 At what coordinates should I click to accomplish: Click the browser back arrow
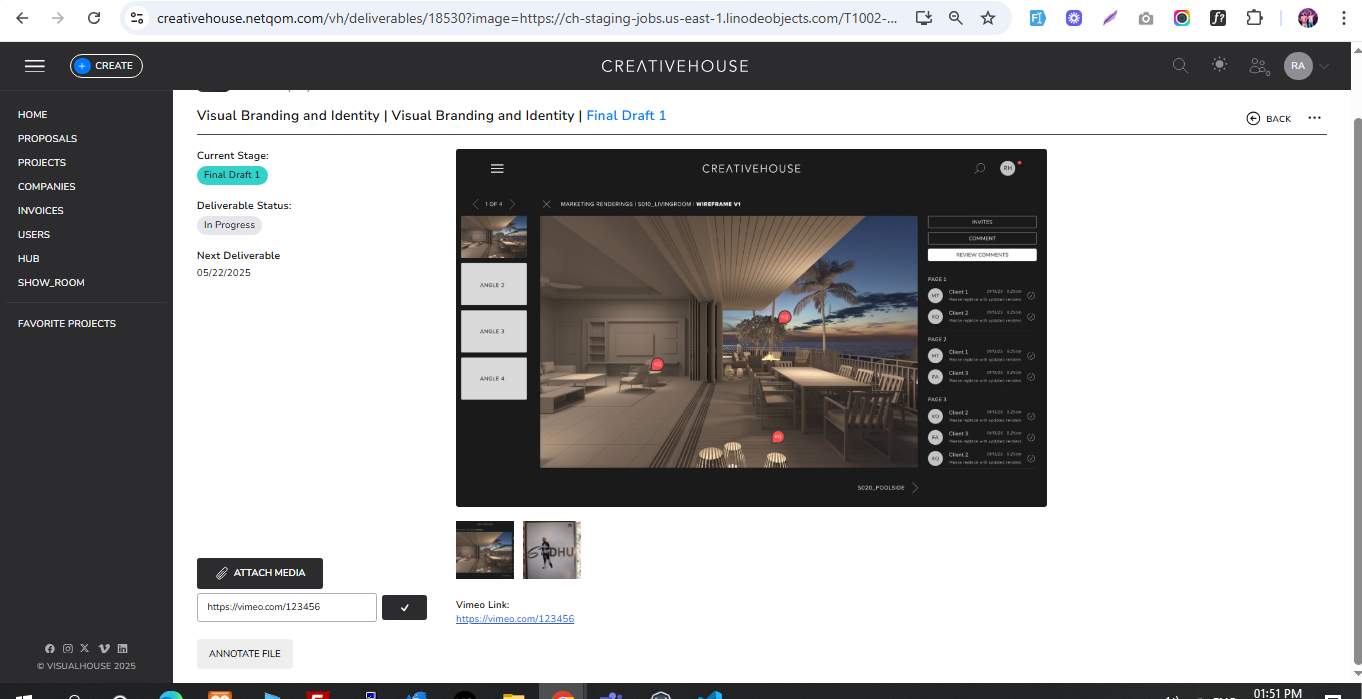click(22, 18)
